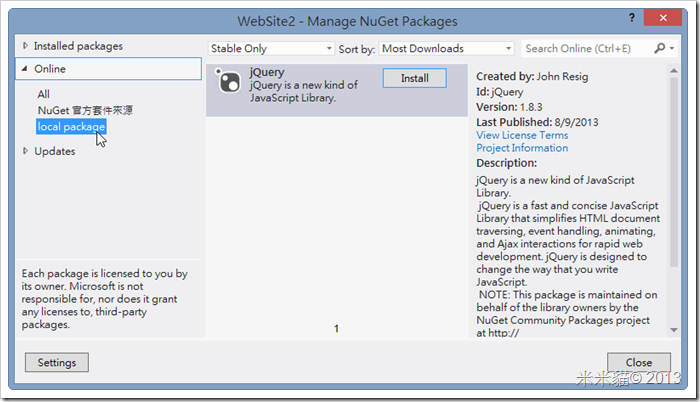Open the search options dropdown arrow
This screenshot has width=700, height=402.
tap(671, 48)
